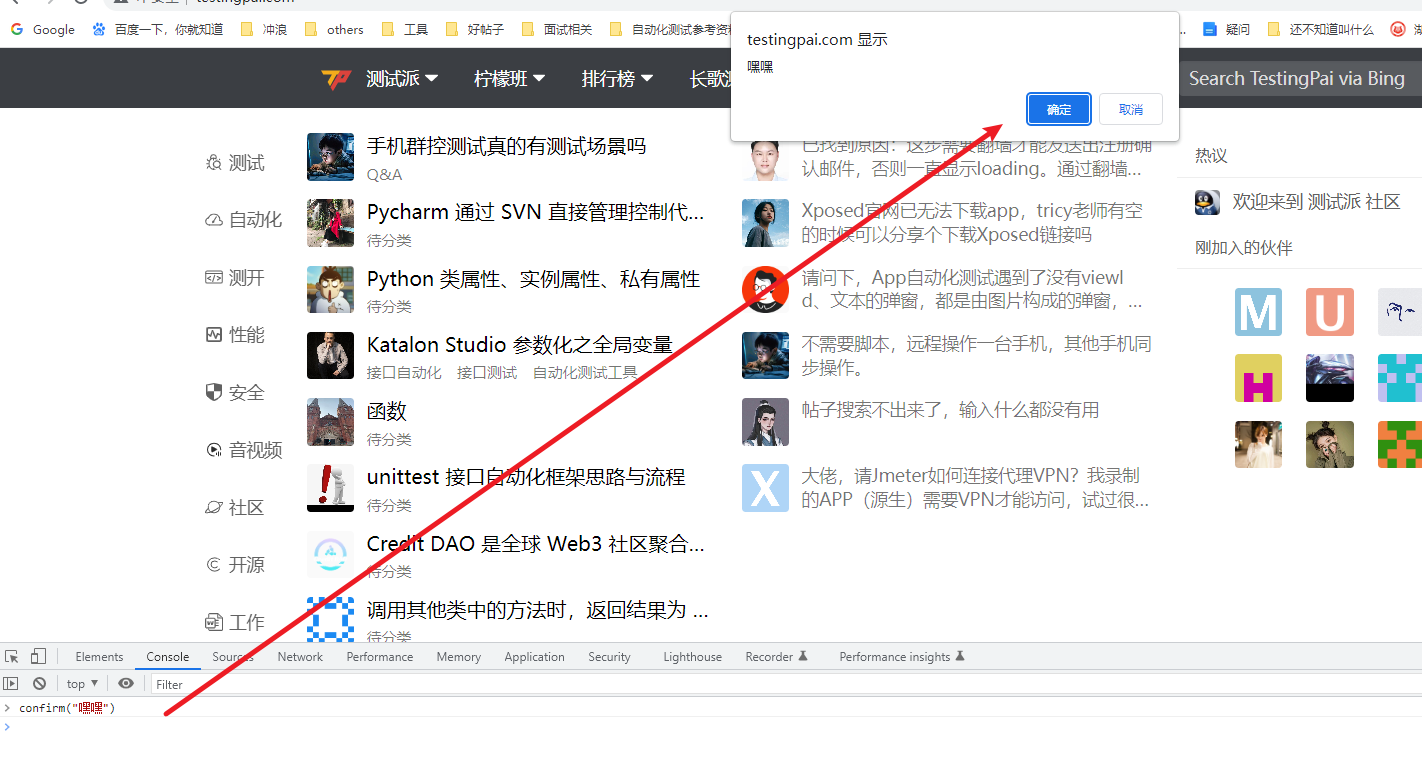This screenshot has width=1422, height=777.
Task: Click the 接口自动化 tag
Action: pos(404,373)
